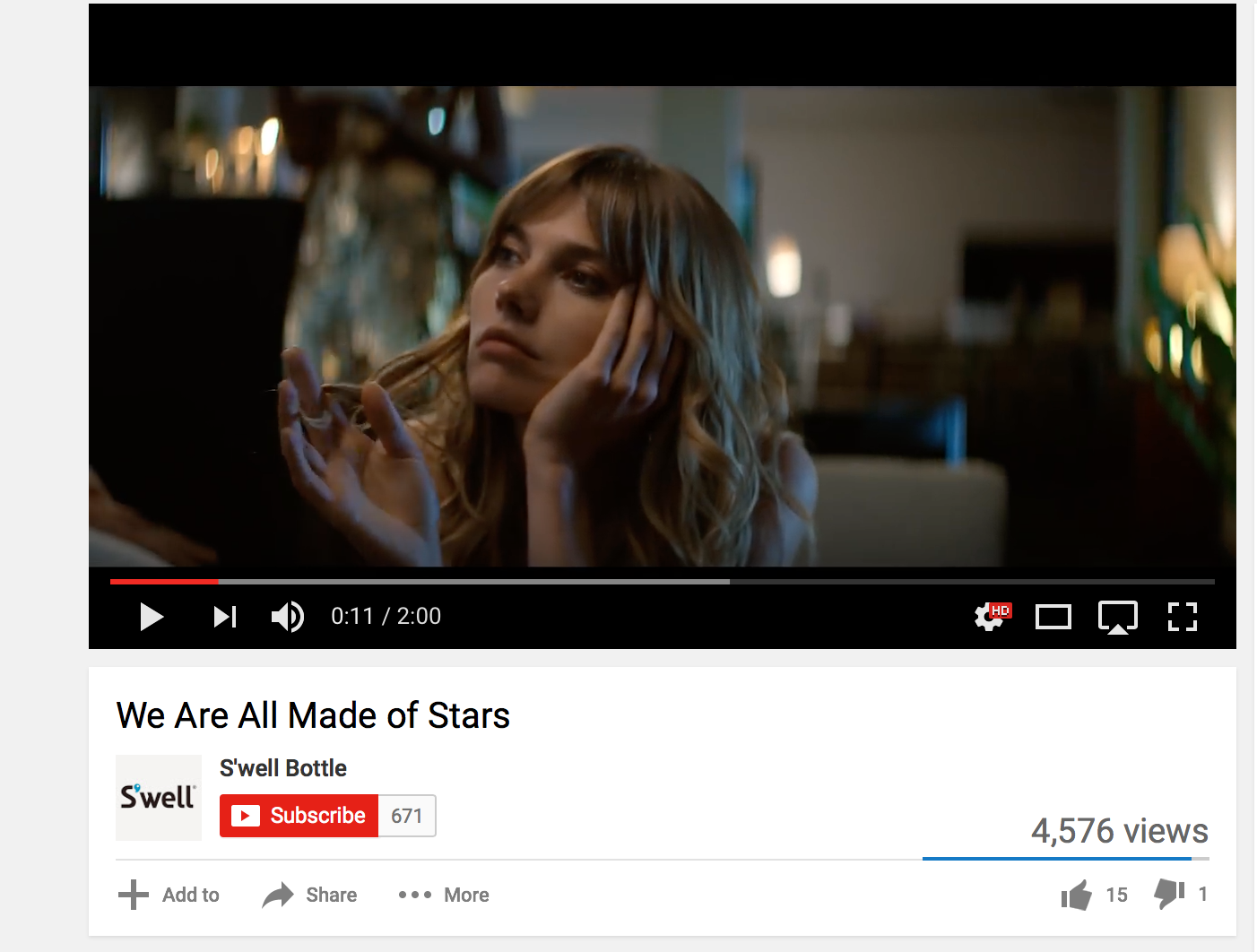Open the HD settings gear
1257x952 pixels.
pos(992,616)
